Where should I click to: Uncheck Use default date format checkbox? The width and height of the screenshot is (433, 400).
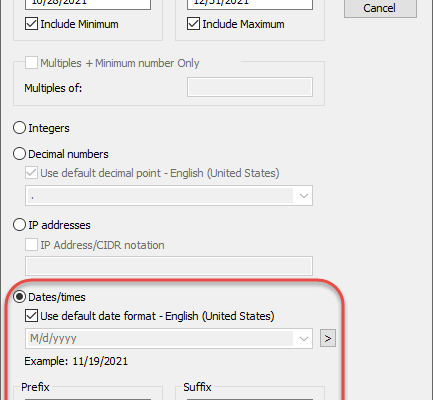click(31, 316)
